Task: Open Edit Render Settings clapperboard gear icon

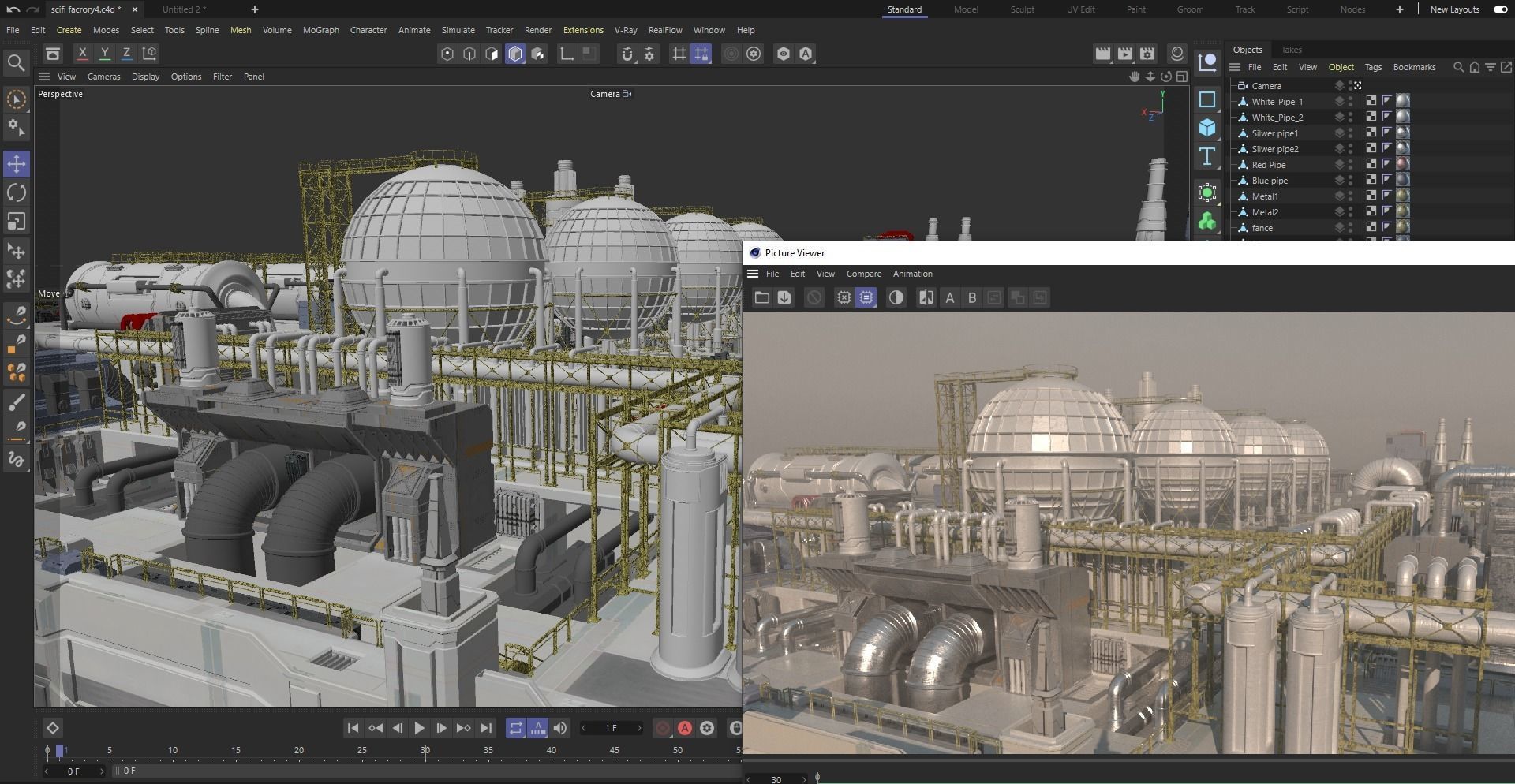Action: click(1147, 54)
